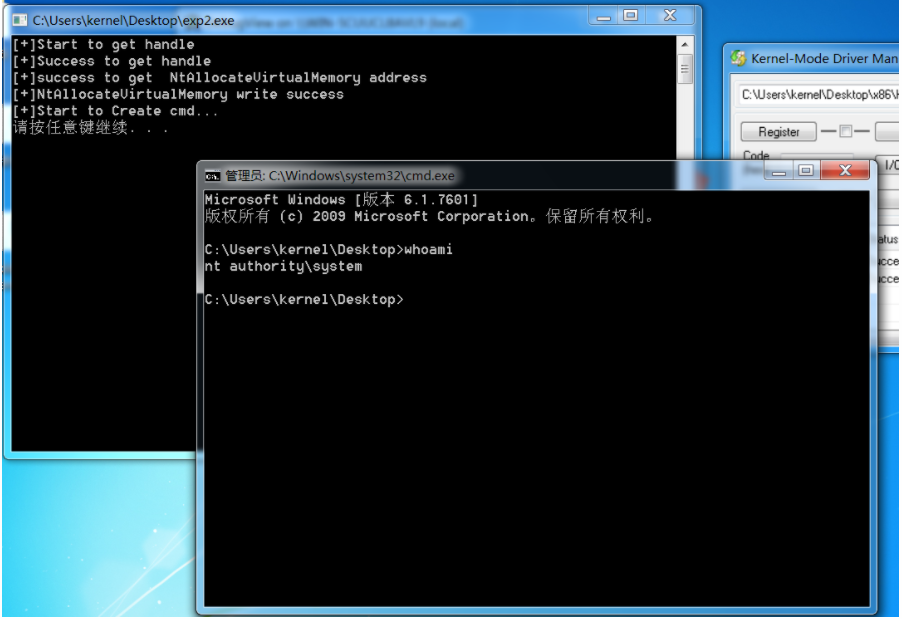Click the Kernel-Mode Driver Manager app icon
Viewport: 902px width, 619px height.
(x=738, y=58)
